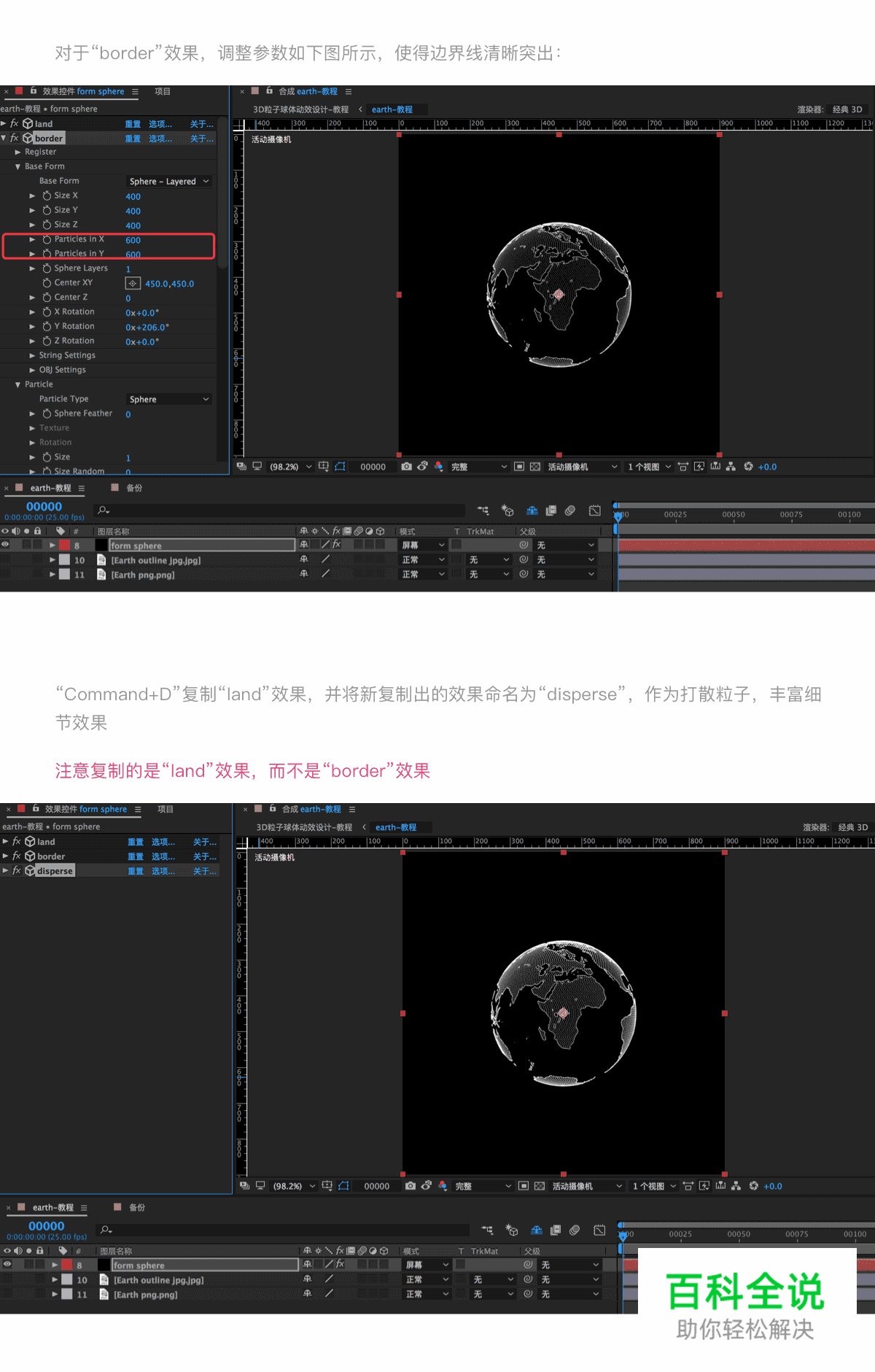The image size is (875, 1372).
Task: Click the reset exposure icon in upper viewer bar
Action: point(748,467)
